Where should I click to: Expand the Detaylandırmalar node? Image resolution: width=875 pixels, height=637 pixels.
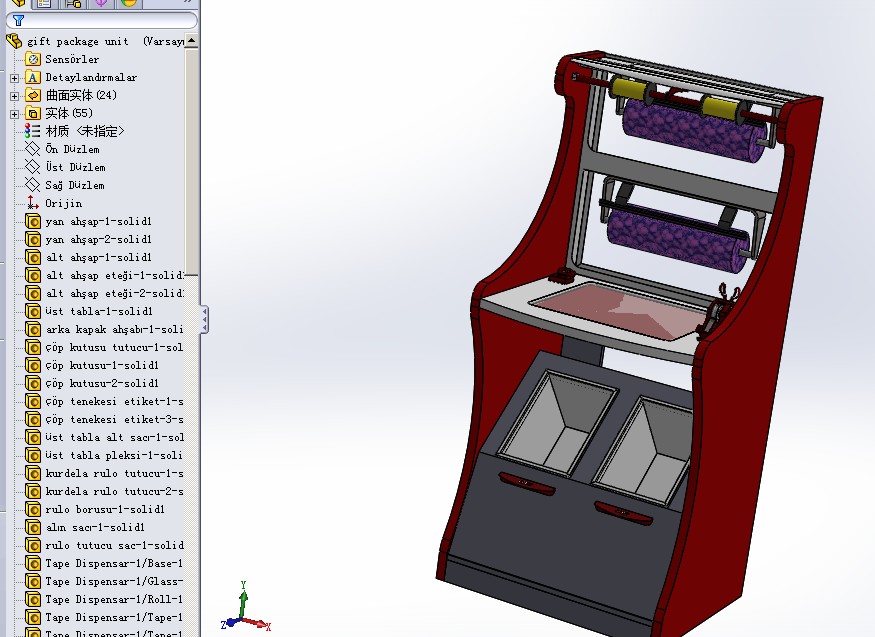(15, 78)
